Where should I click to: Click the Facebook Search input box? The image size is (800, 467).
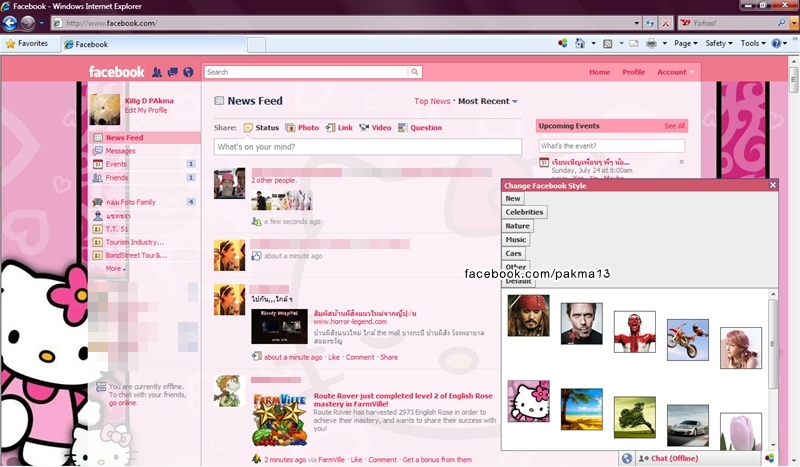(x=306, y=72)
